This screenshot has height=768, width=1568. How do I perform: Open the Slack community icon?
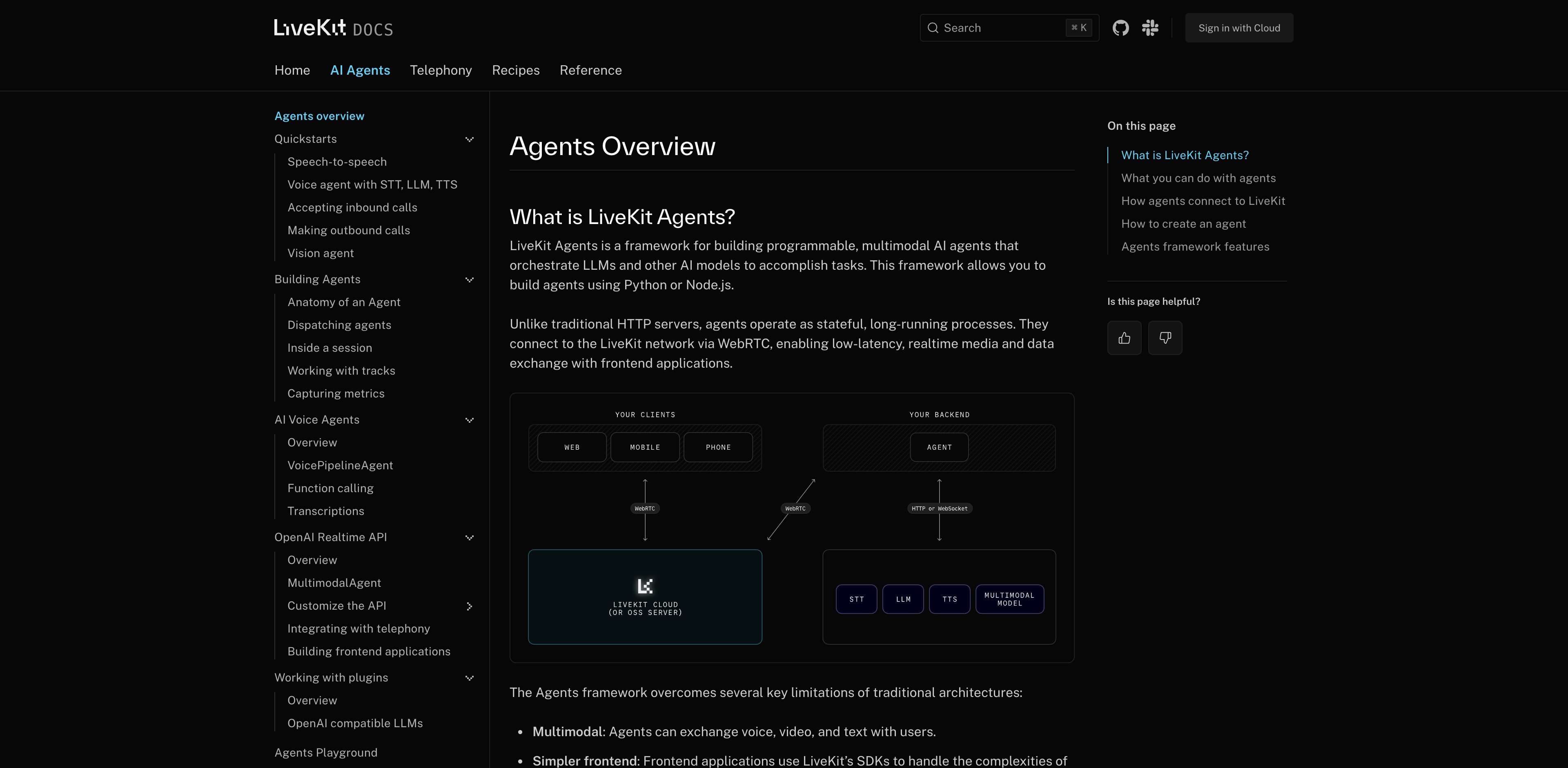pos(1150,28)
